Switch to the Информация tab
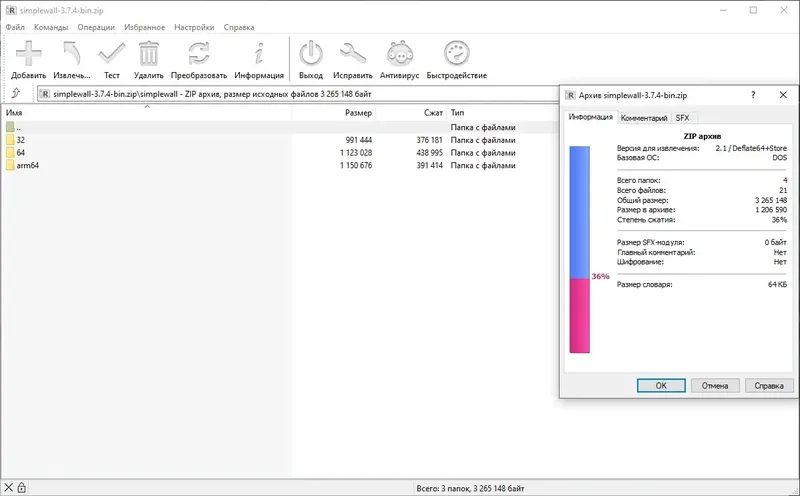 click(x=590, y=117)
